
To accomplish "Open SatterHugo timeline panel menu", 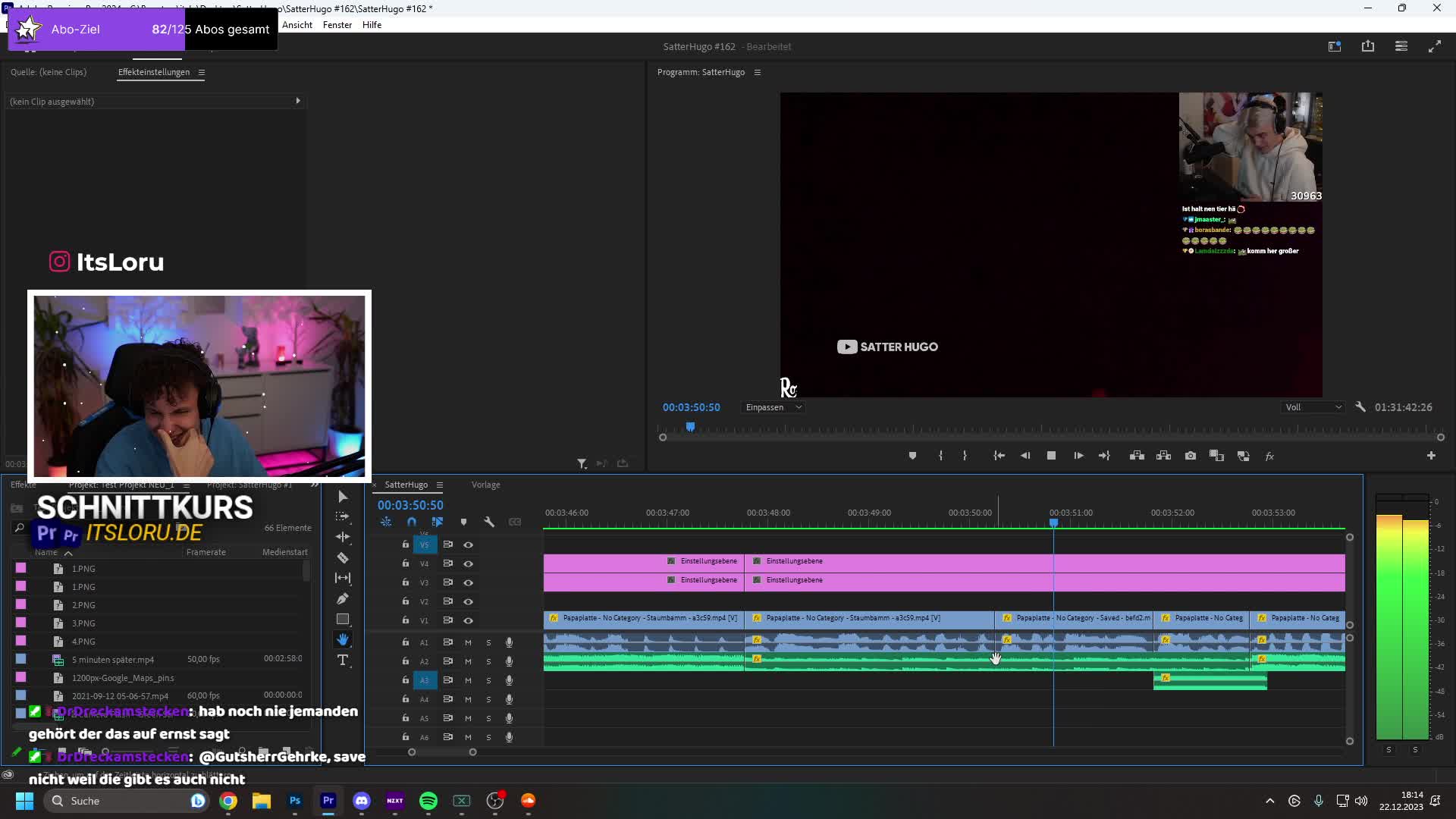I will [x=439, y=485].
